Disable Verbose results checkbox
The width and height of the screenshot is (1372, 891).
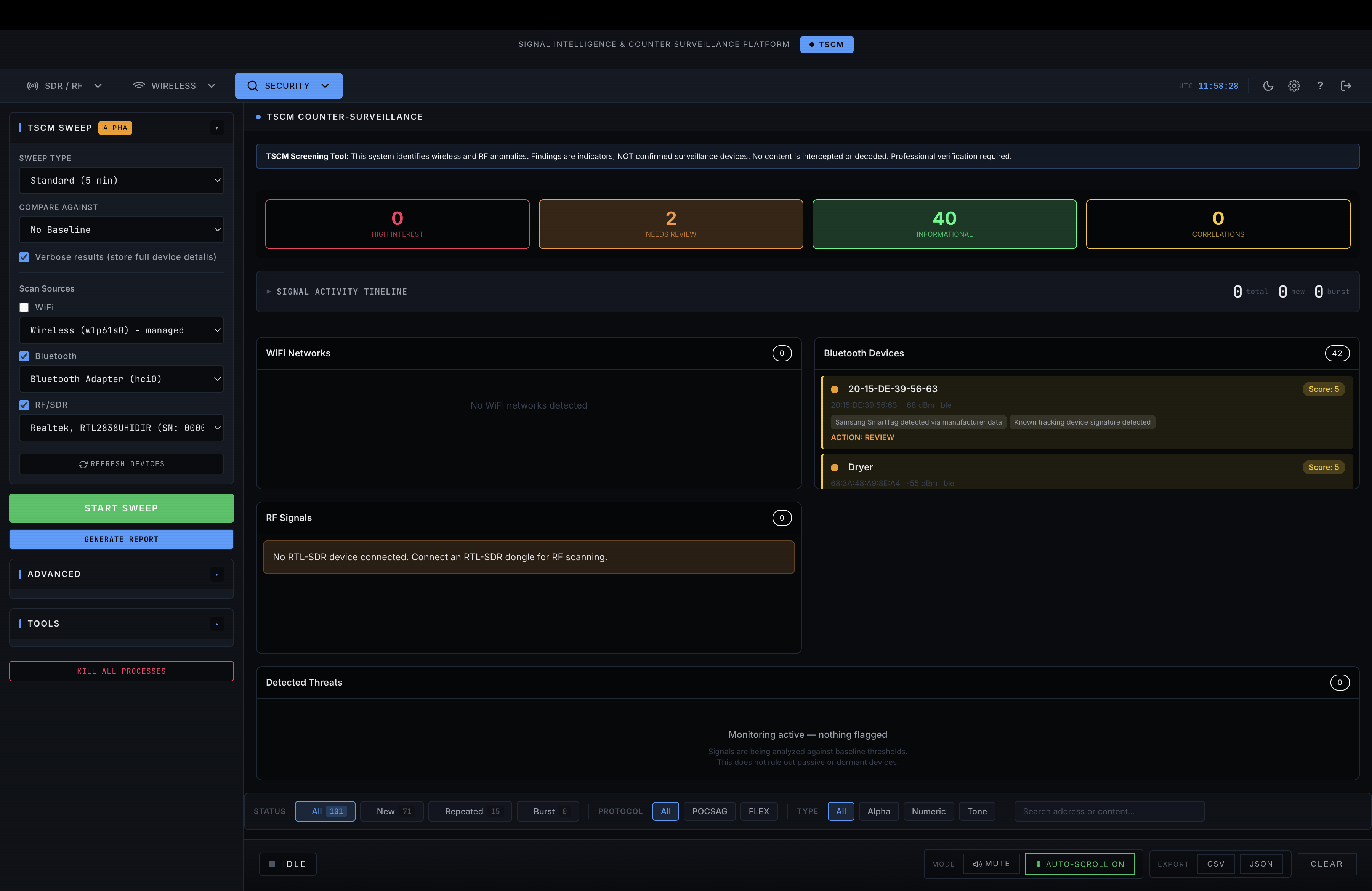point(24,257)
